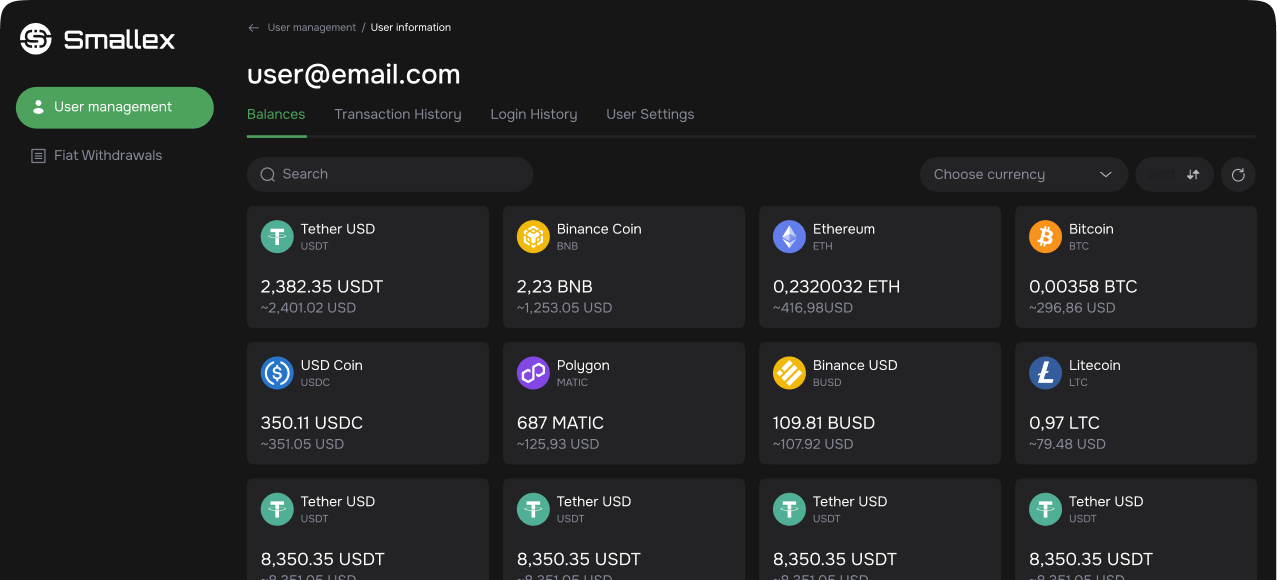Viewport: 1277px width, 580px height.
Task: Click the ~351.05 USD value
Action: pyautogui.click(x=302, y=444)
